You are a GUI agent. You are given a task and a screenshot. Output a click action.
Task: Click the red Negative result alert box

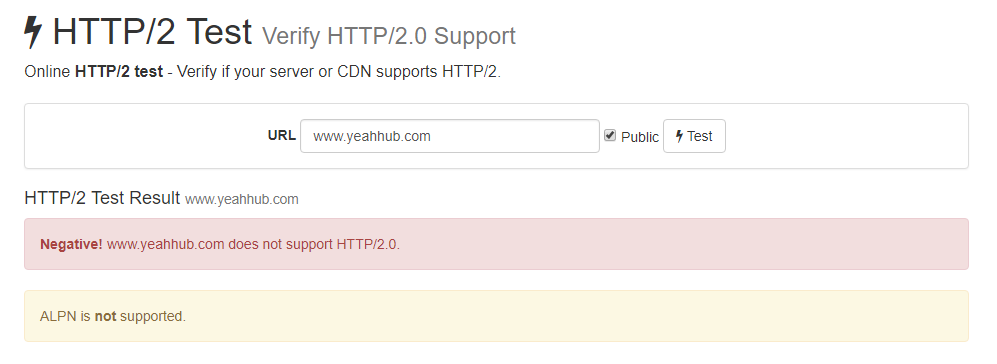tap(496, 244)
